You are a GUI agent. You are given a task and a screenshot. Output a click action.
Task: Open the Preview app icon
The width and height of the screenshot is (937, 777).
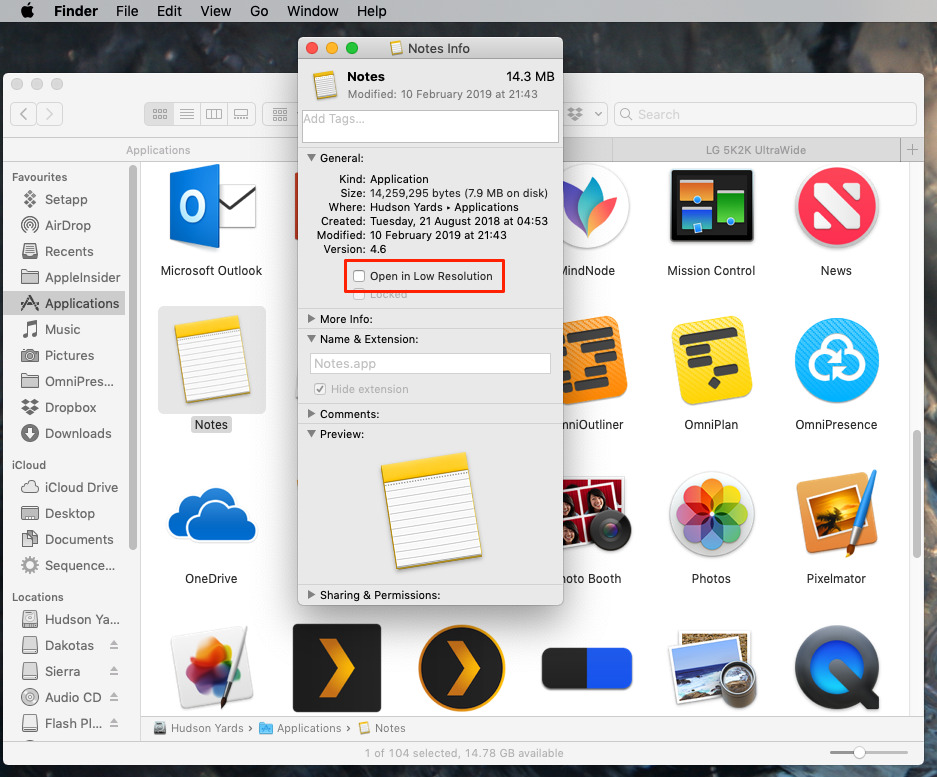[x=711, y=668]
